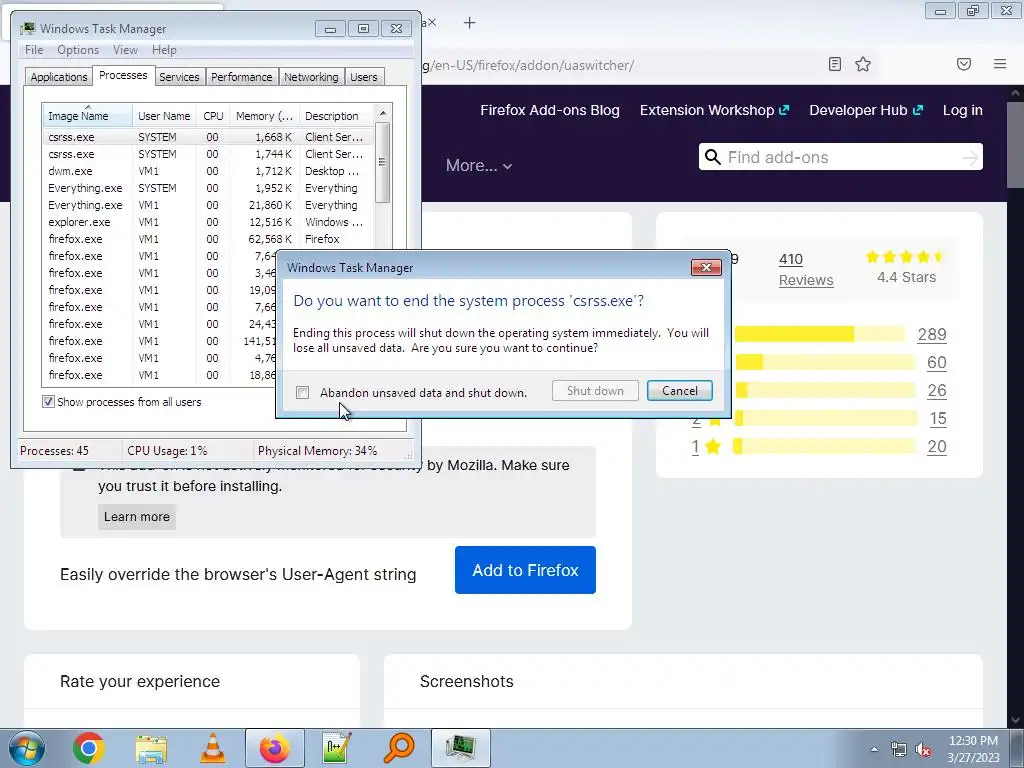This screenshot has width=1024, height=768.
Task: Click the muted volume tray icon
Action: click(923, 749)
